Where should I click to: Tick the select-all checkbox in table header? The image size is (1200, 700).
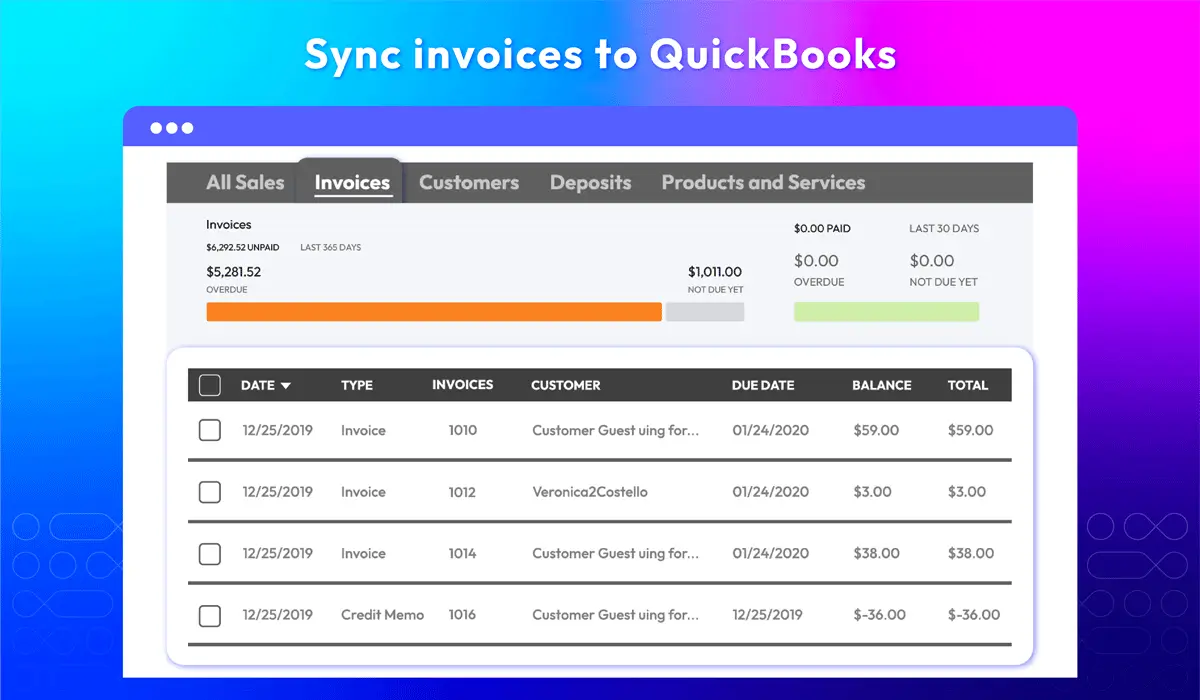coord(210,385)
